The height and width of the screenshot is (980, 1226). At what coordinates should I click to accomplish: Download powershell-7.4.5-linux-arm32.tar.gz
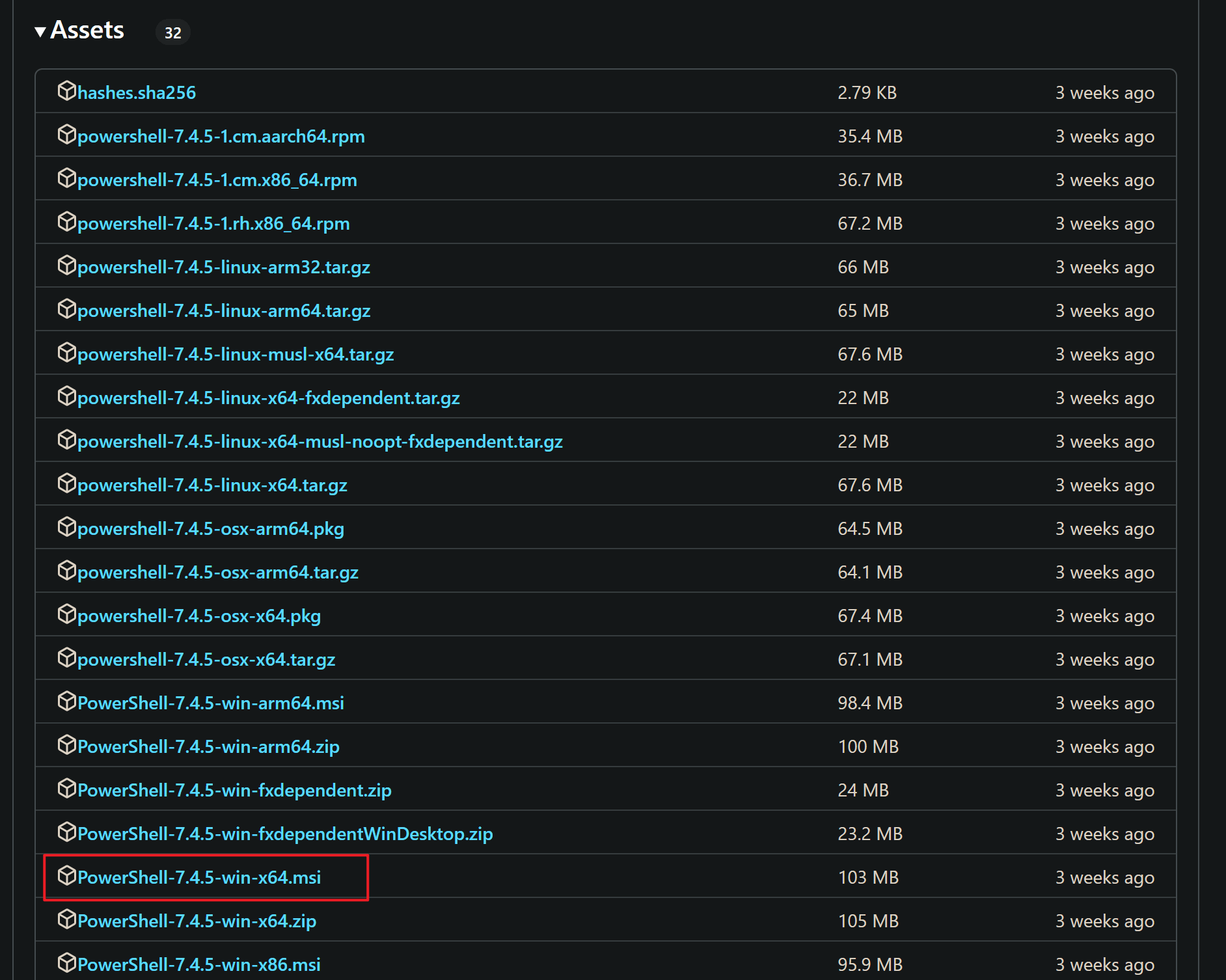pyautogui.click(x=224, y=267)
